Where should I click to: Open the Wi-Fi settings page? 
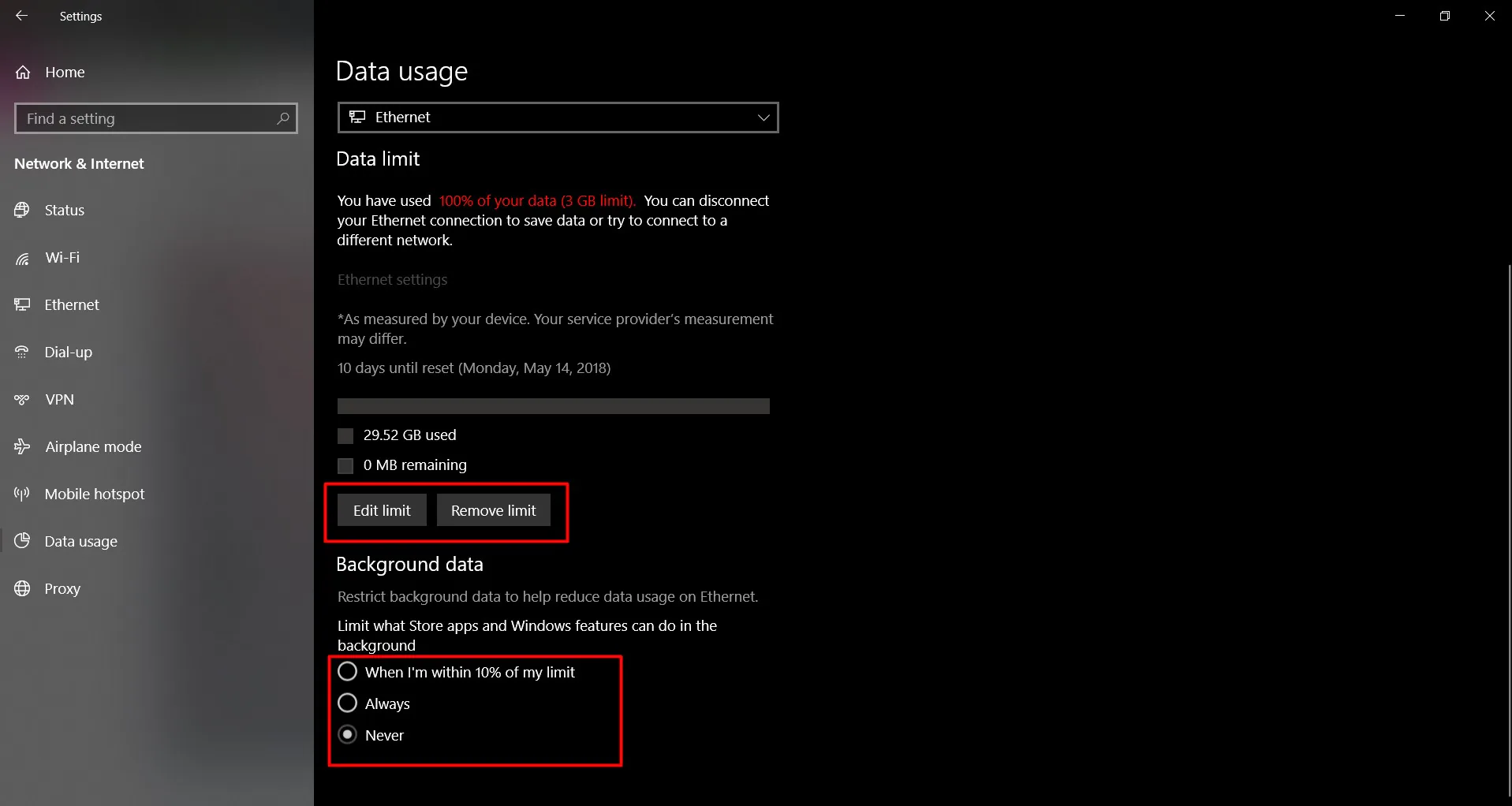pos(157,257)
